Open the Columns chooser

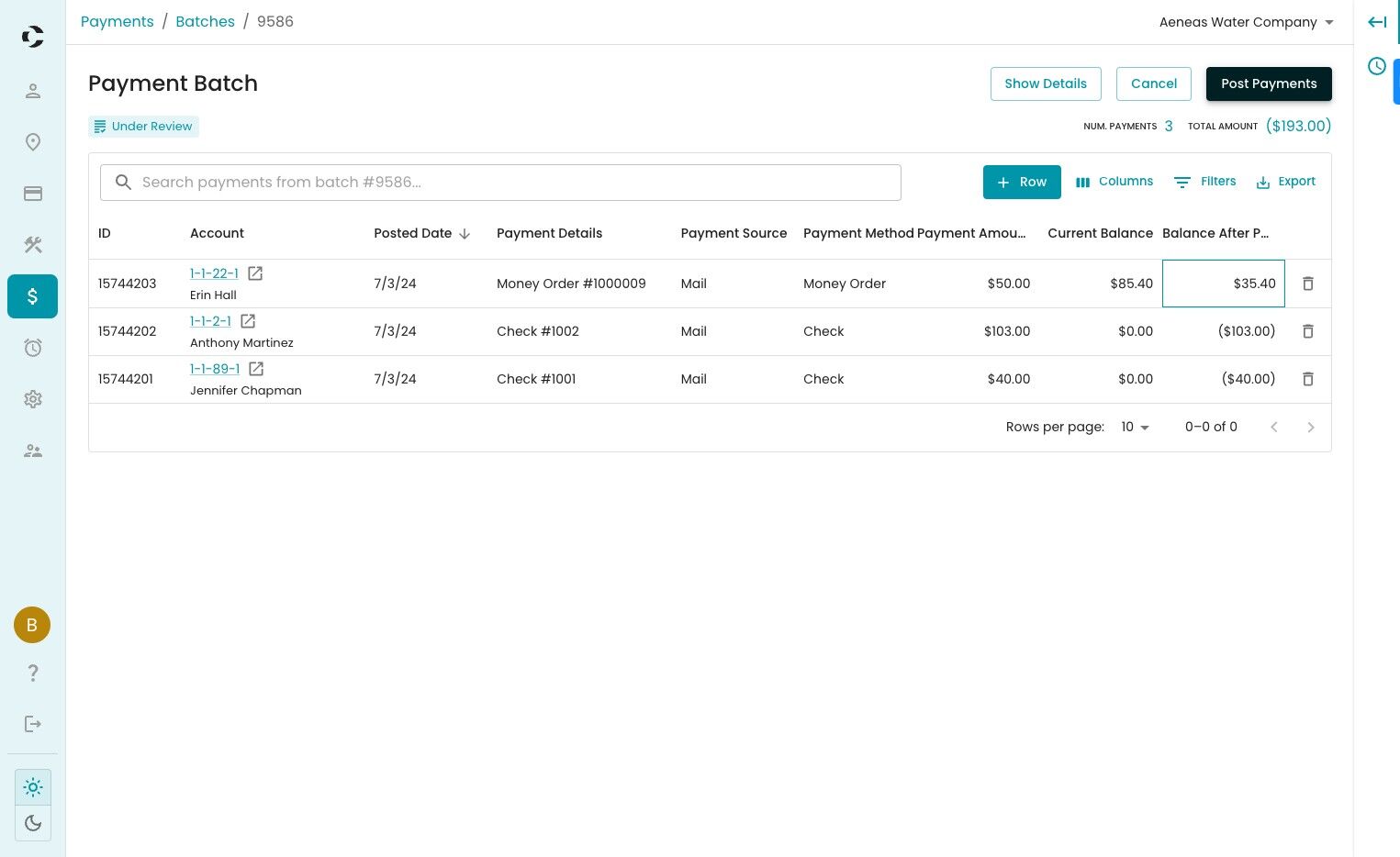1114,182
